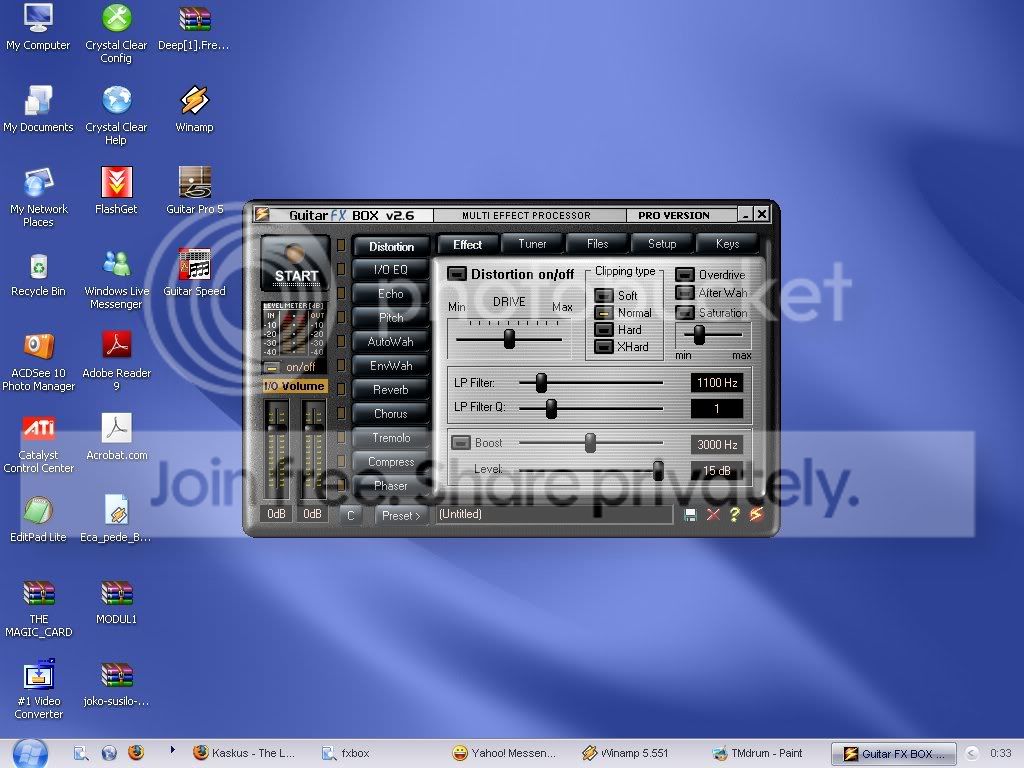This screenshot has width=1024, height=768.
Task: Select the Phaser effect button
Action: click(x=391, y=486)
